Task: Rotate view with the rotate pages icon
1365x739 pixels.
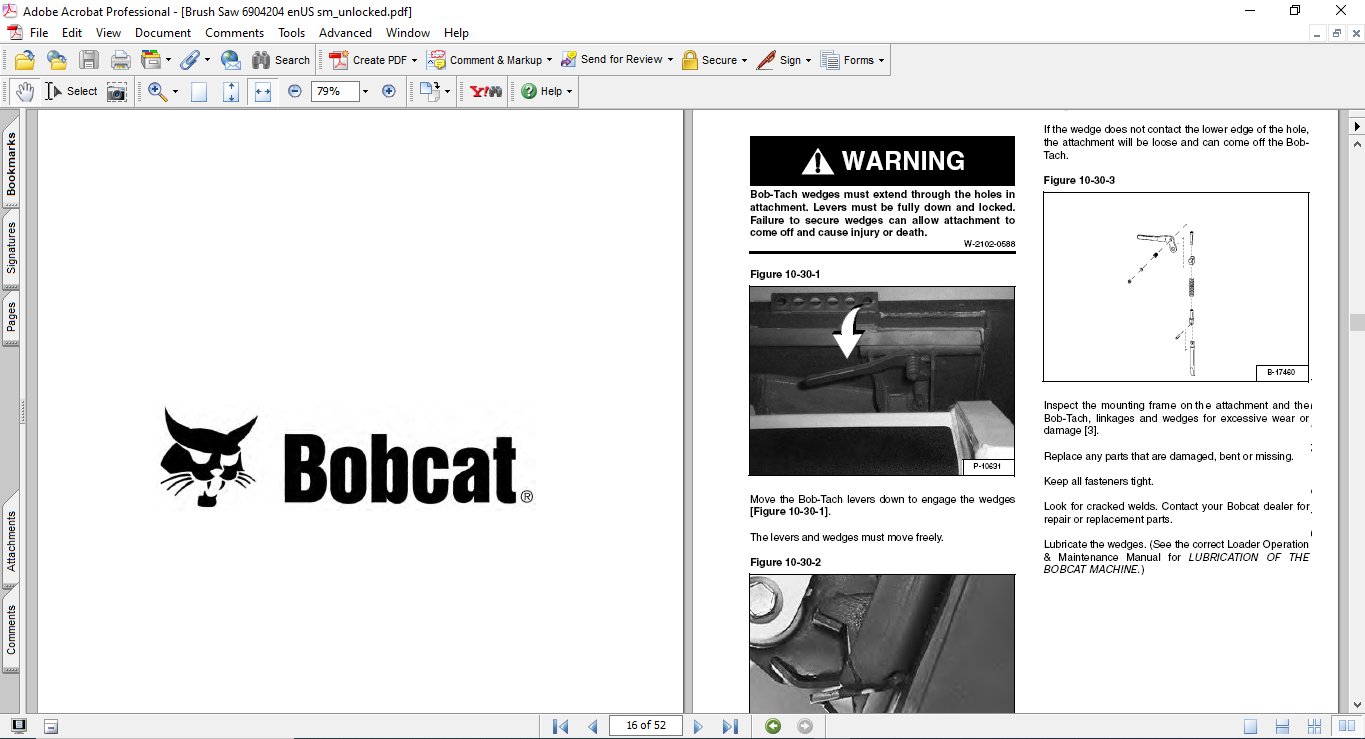Action: pos(430,91)
